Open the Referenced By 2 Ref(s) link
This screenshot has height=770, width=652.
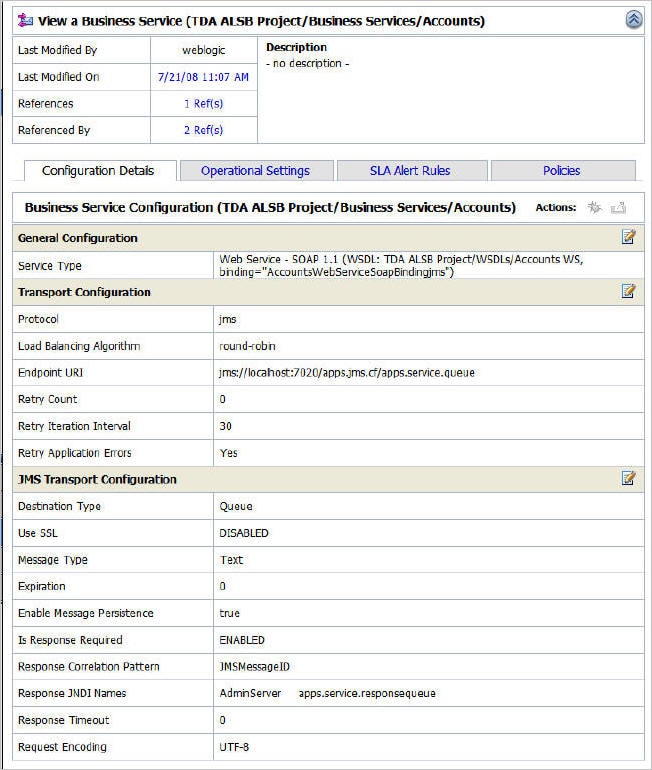[204, 130]
